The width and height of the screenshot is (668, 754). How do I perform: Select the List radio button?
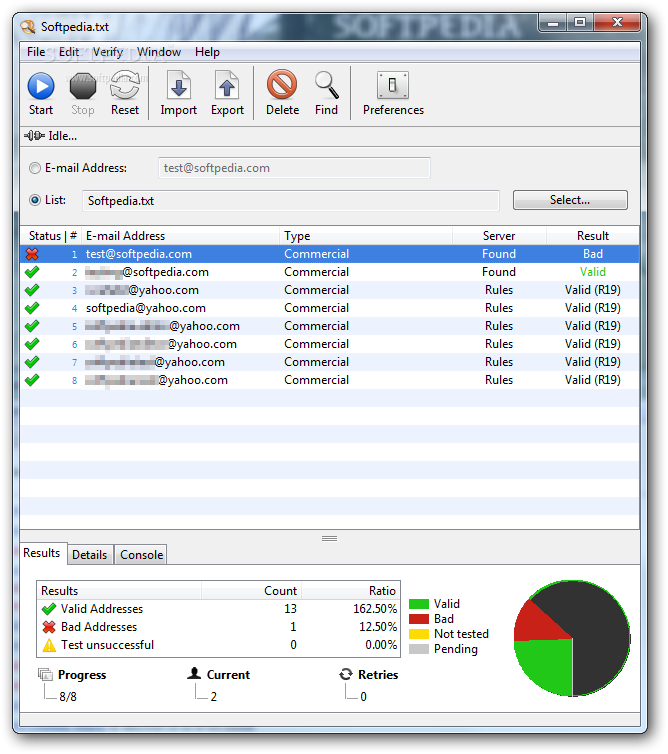point(35,200)
